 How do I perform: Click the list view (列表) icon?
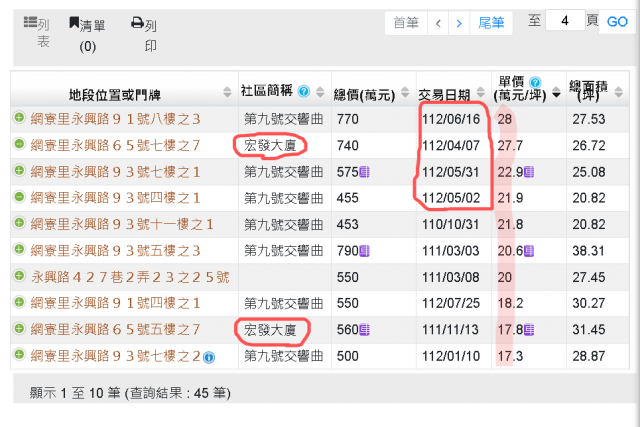tap(31, 23)
